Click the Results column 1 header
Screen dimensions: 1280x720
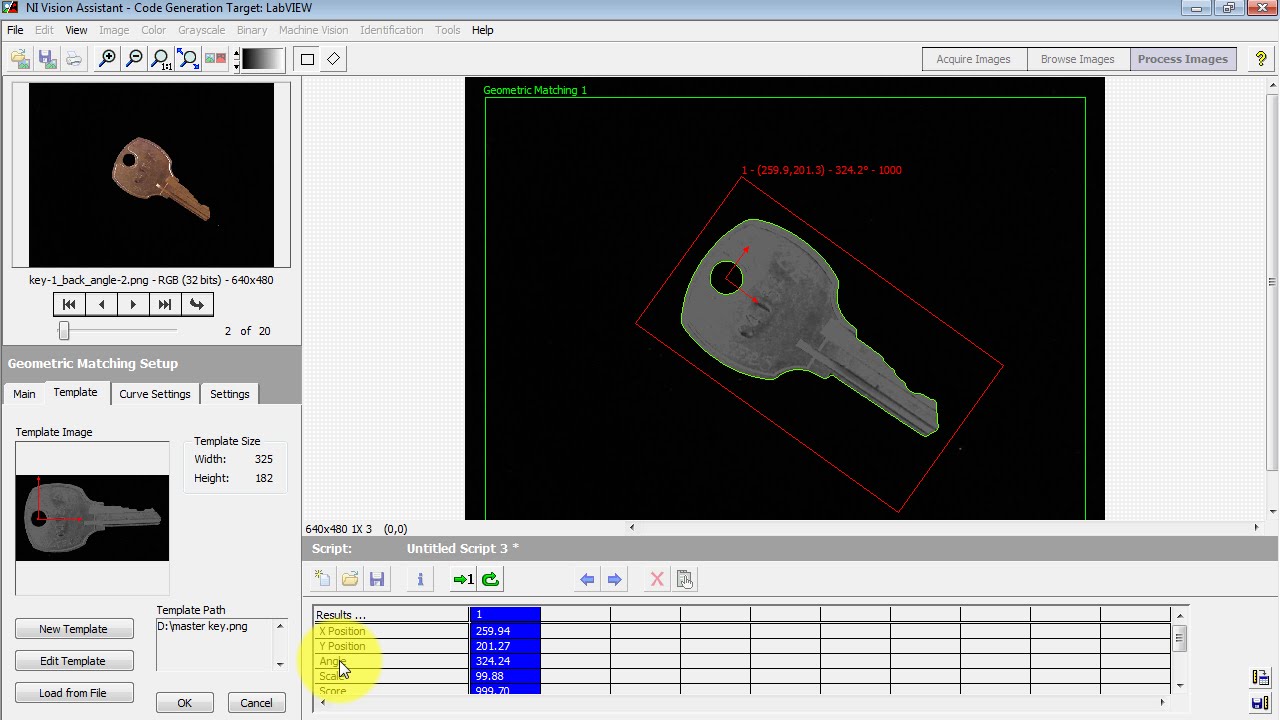505,615
